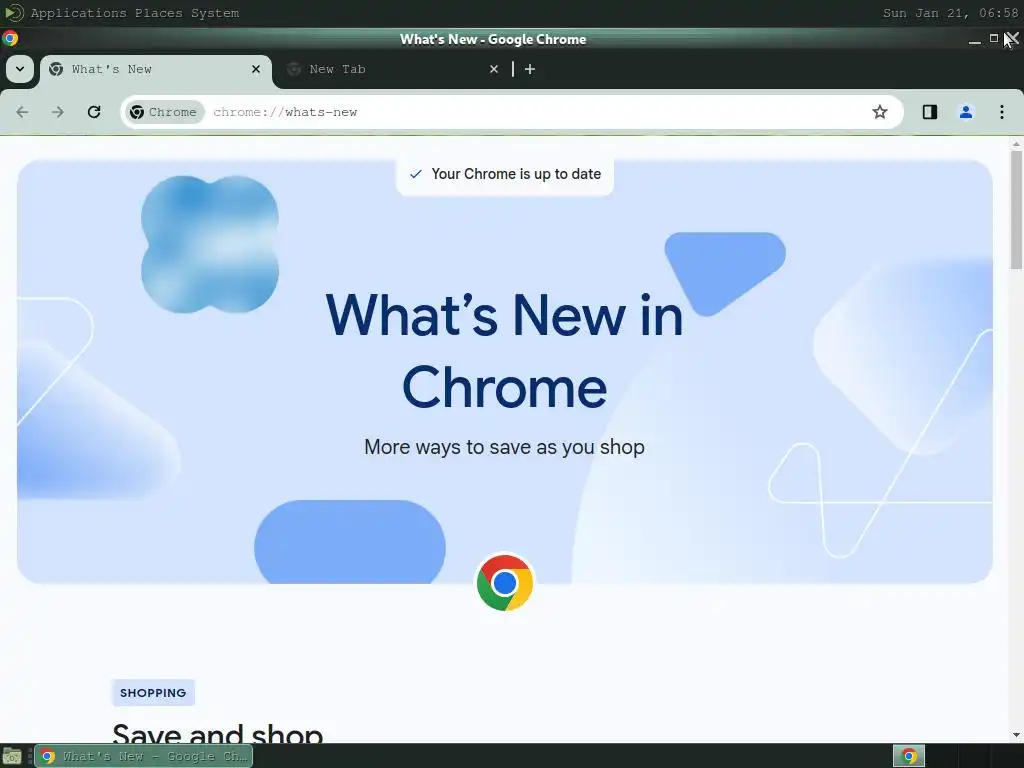
Task: Close the What's New tab
Action: (256, 69)
